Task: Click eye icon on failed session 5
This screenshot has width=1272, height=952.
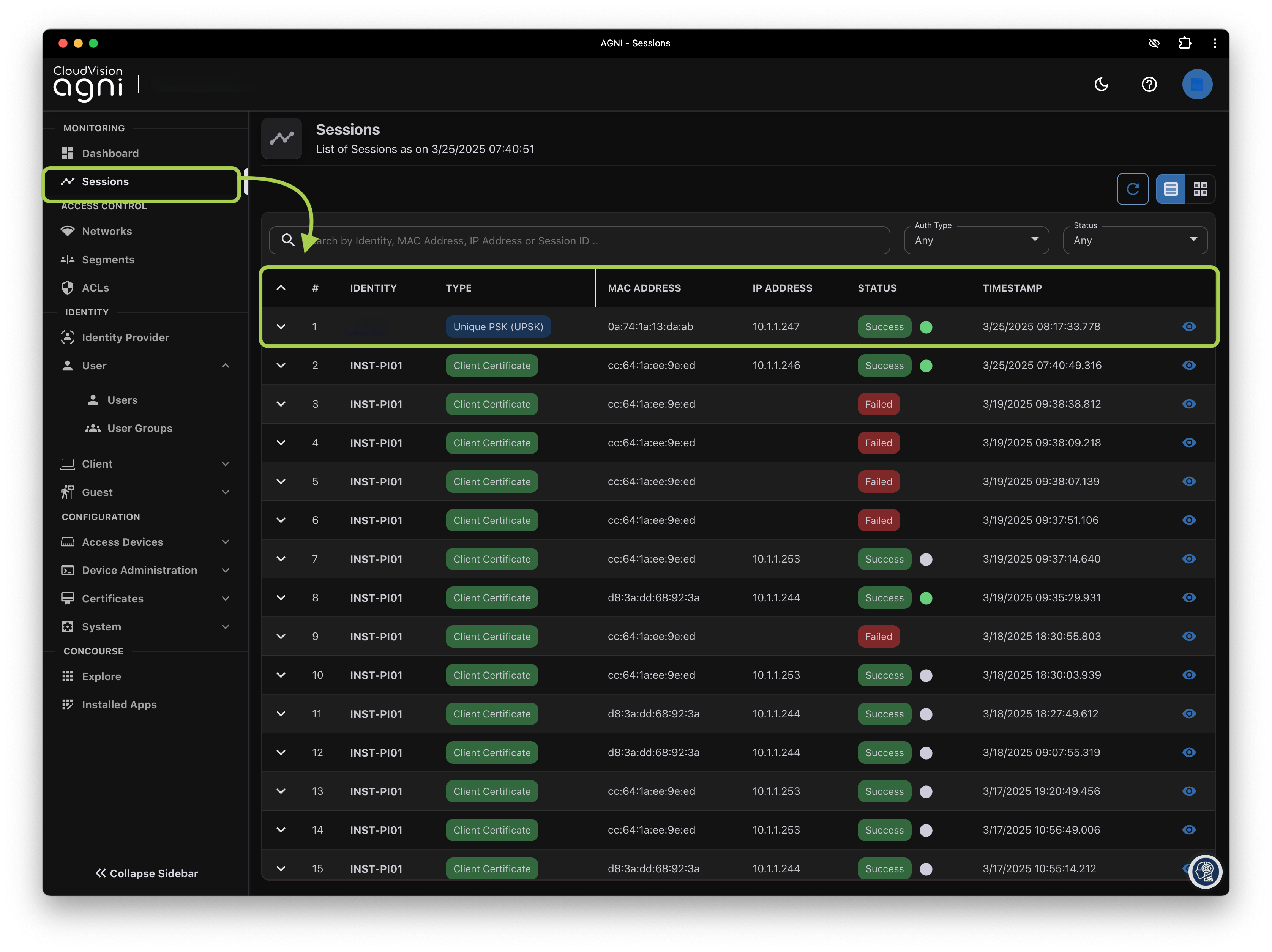Action: coord(1188,482)
